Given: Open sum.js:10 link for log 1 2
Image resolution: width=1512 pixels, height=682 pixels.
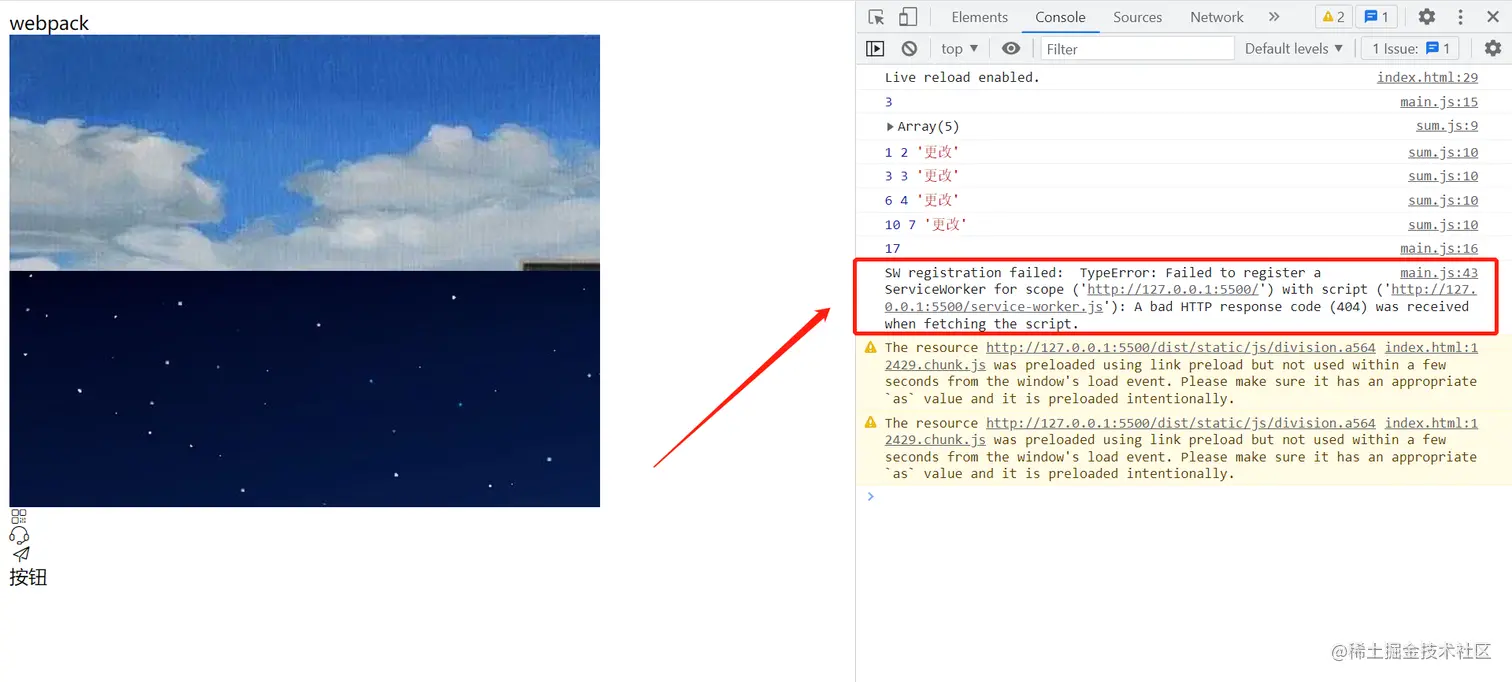Looking at the screenshot, I should (1443, 152).
